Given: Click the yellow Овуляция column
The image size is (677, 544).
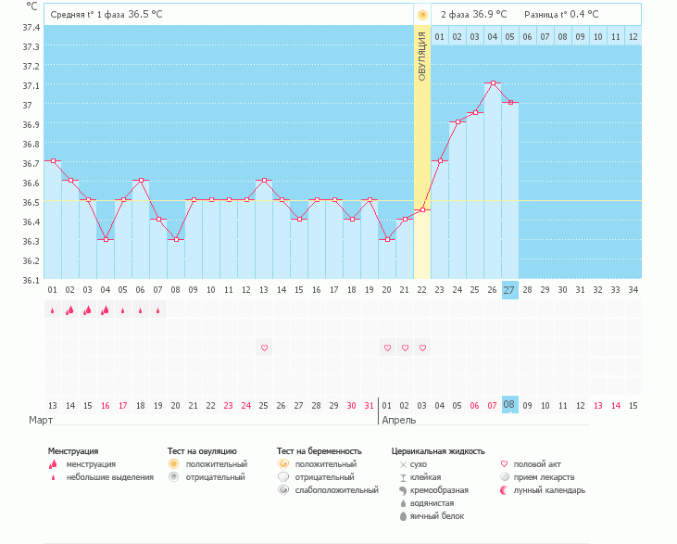Looking at the screenshot, I should coord(422,152).
